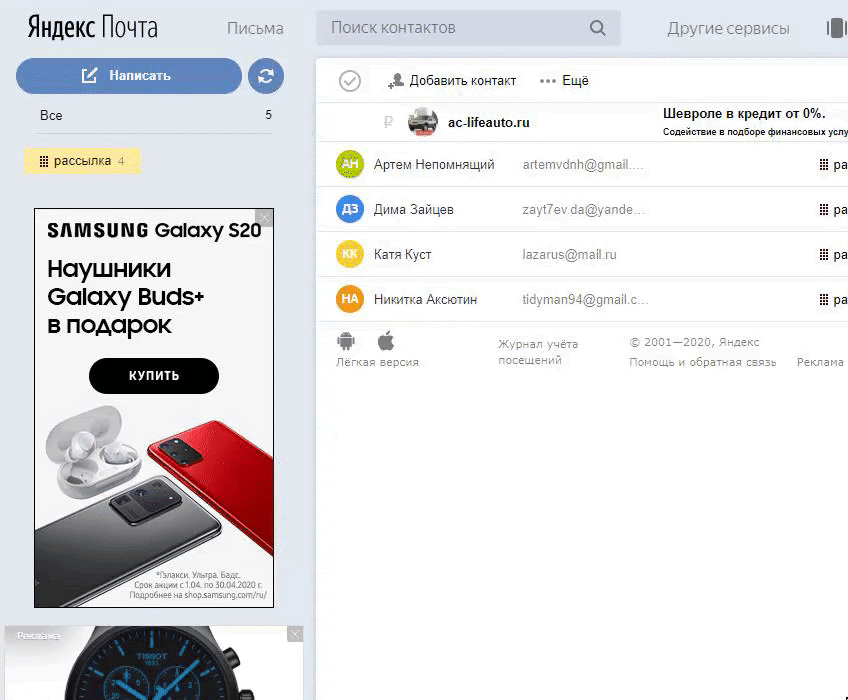Click group tag in Катя Куст row
This screenshot has height=700, width=848.
pos(833,254)
